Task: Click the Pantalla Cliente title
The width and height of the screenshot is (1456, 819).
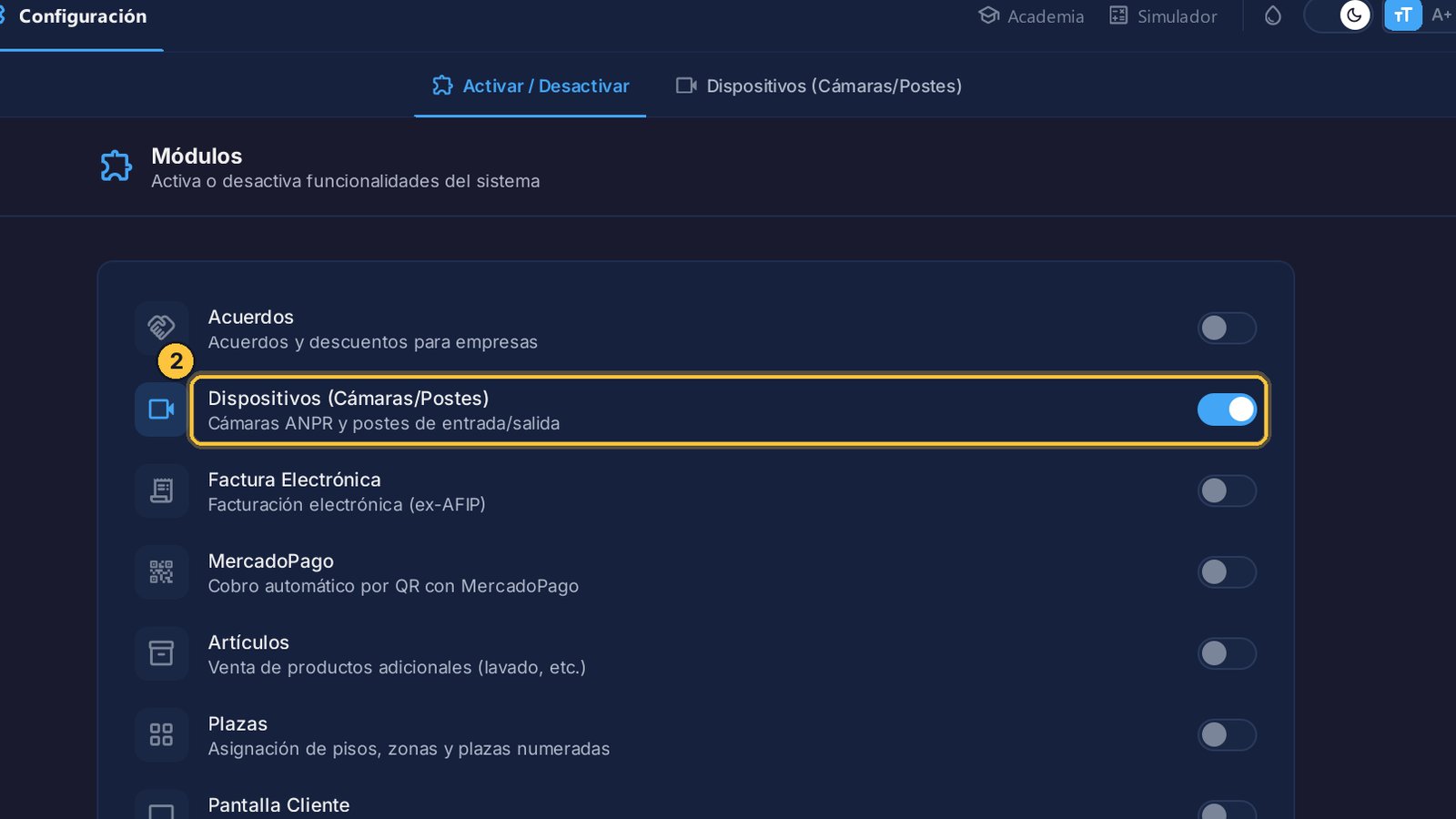Action: (x=278, y=805)
